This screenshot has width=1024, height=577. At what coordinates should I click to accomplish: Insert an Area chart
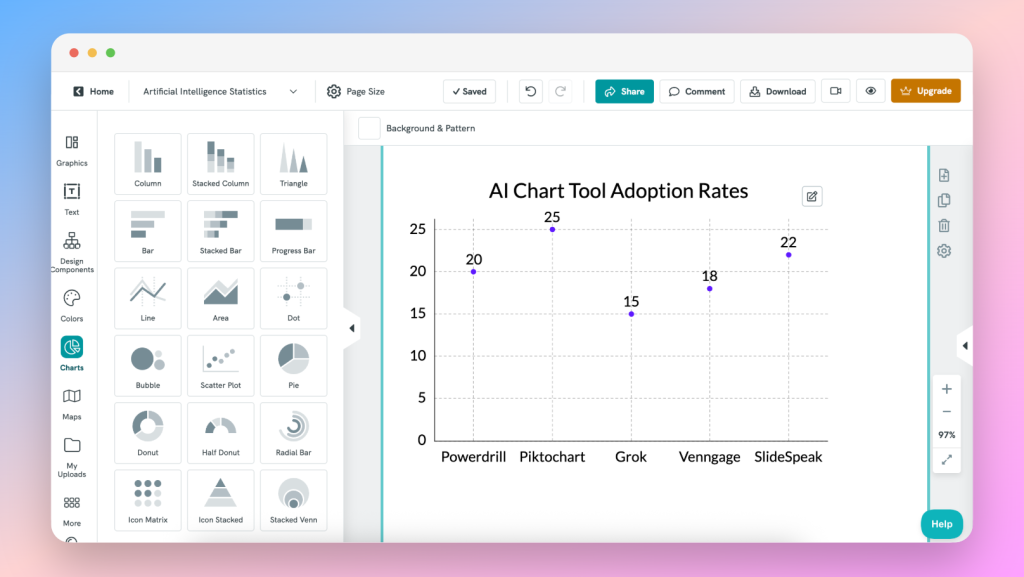point(221,298)
